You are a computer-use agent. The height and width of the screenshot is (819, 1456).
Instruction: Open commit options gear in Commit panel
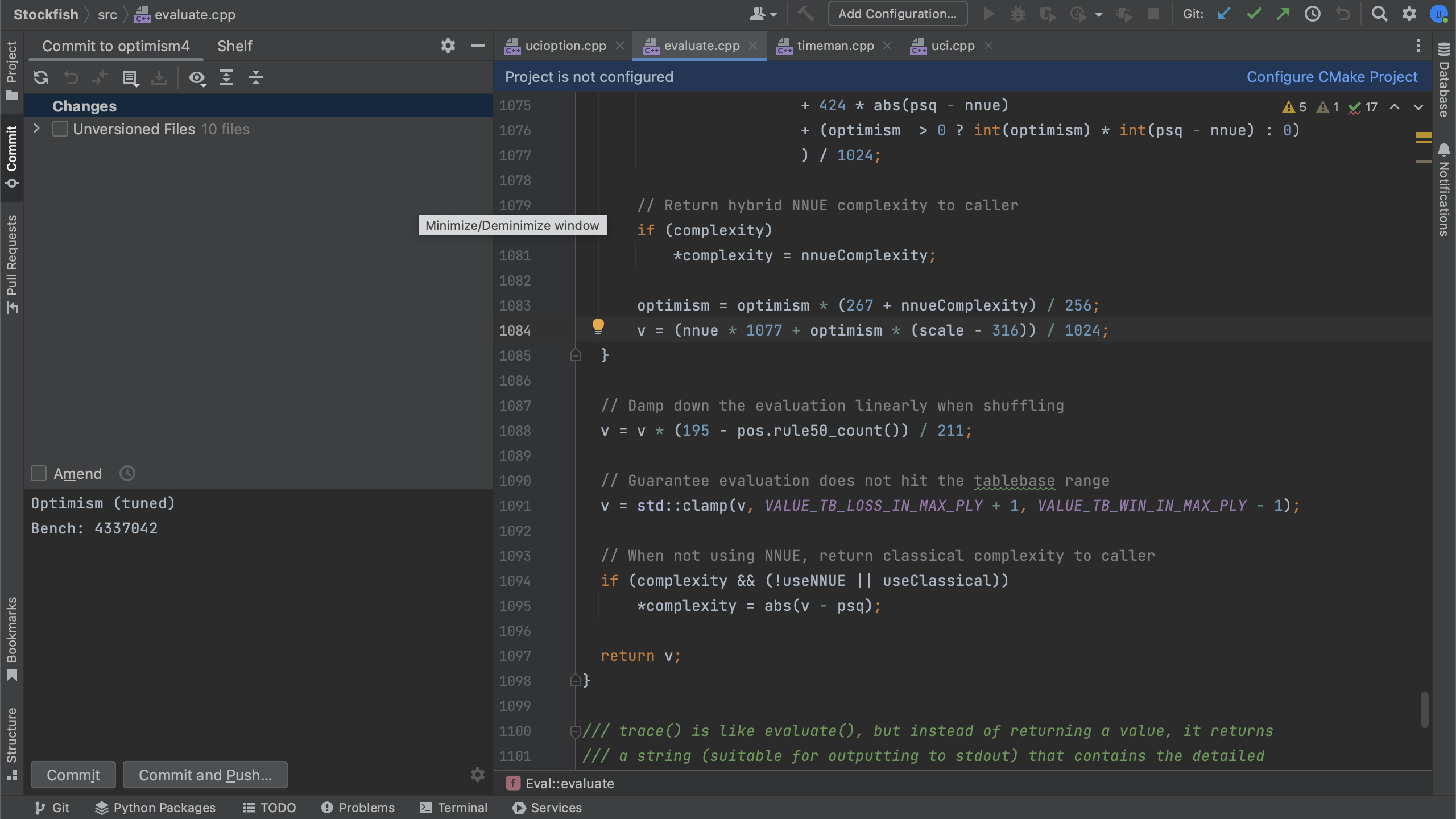pyautogui.click(x=477, y=775)
